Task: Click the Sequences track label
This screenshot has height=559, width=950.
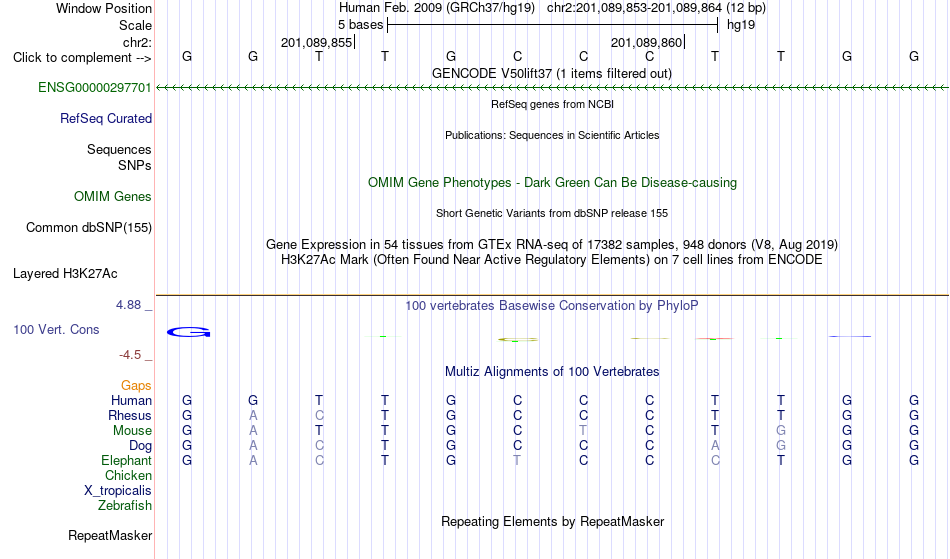Action: tap(119, 150)
